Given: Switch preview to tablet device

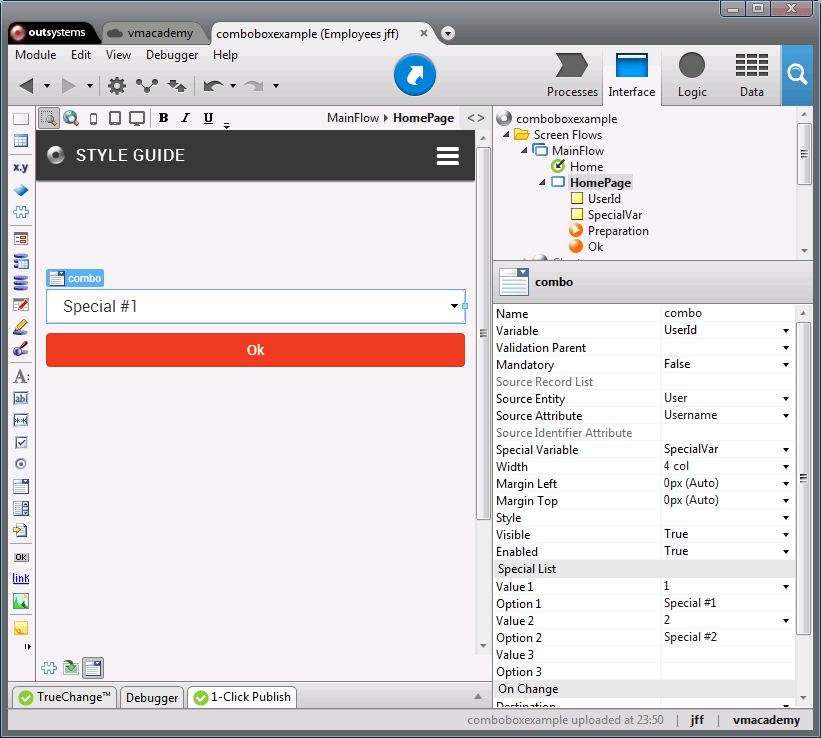Looking at the screenshot, I should (115, 118).
